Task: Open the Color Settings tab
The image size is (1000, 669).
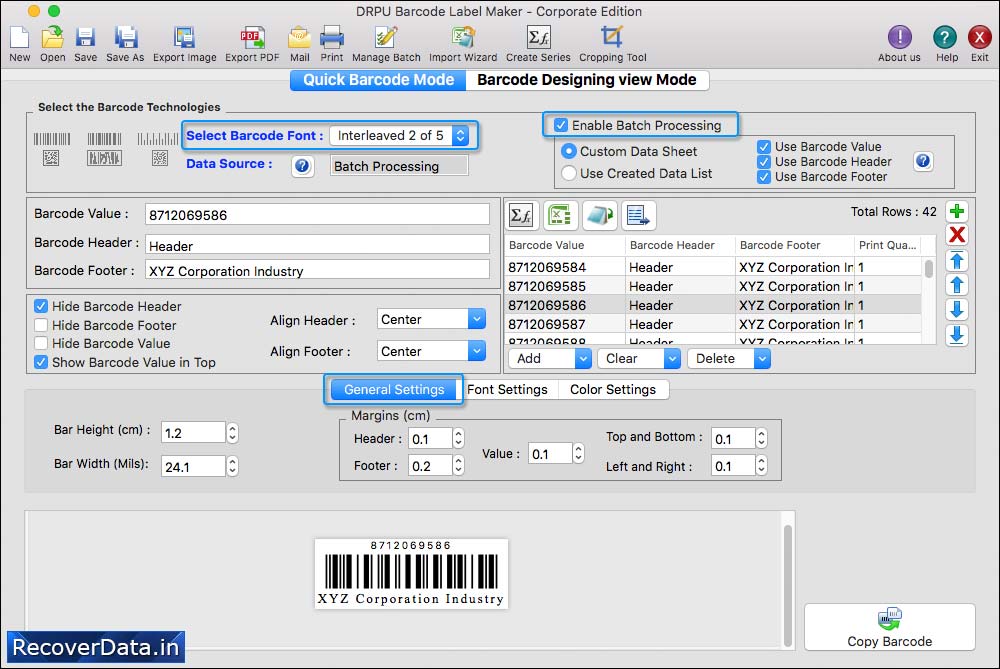Action: [613, 389]
